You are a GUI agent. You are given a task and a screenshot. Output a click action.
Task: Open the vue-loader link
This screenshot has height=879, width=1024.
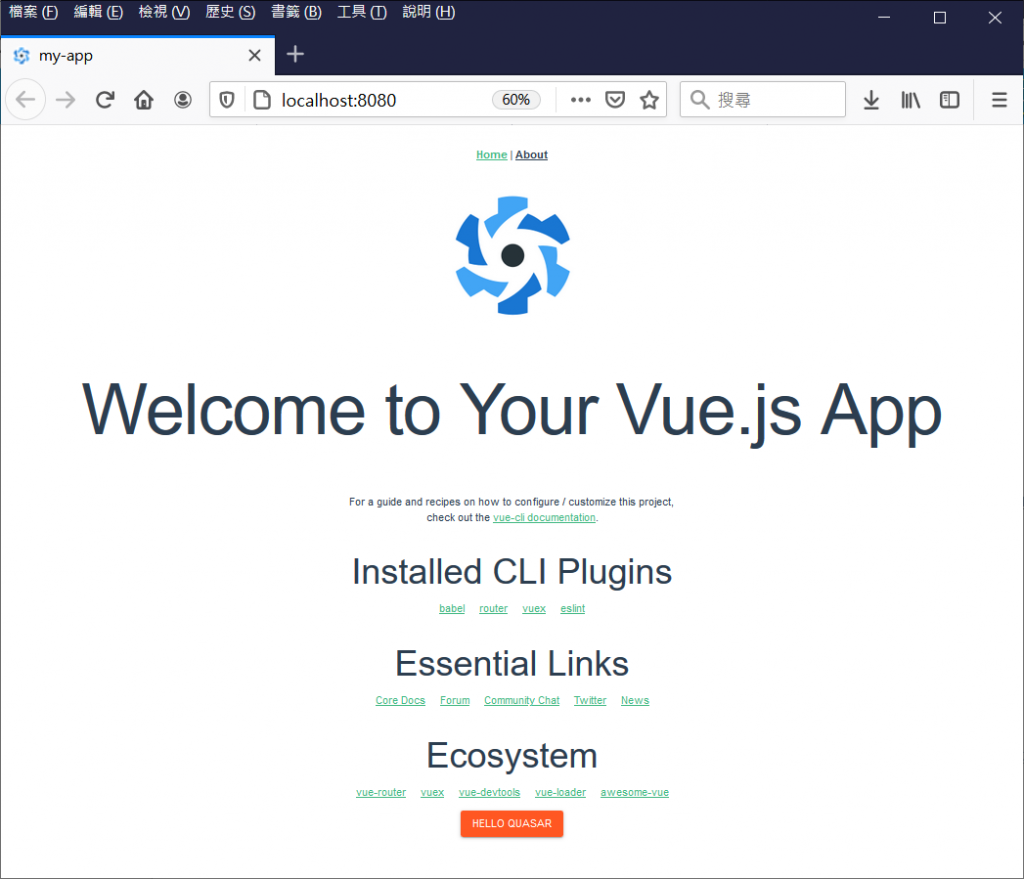(560, 792)
